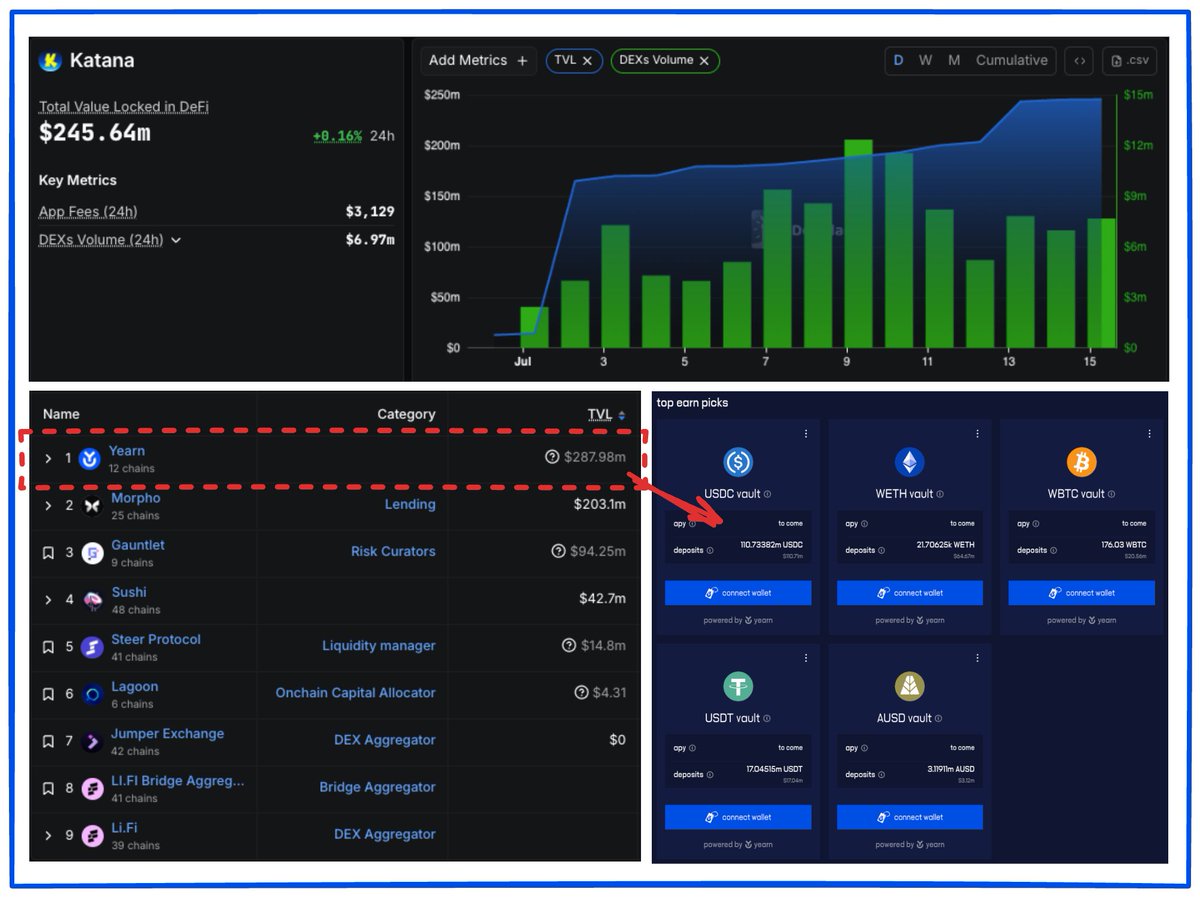Open the Risk Curators category link
1200x898 pixels.
tap(393, 552)
